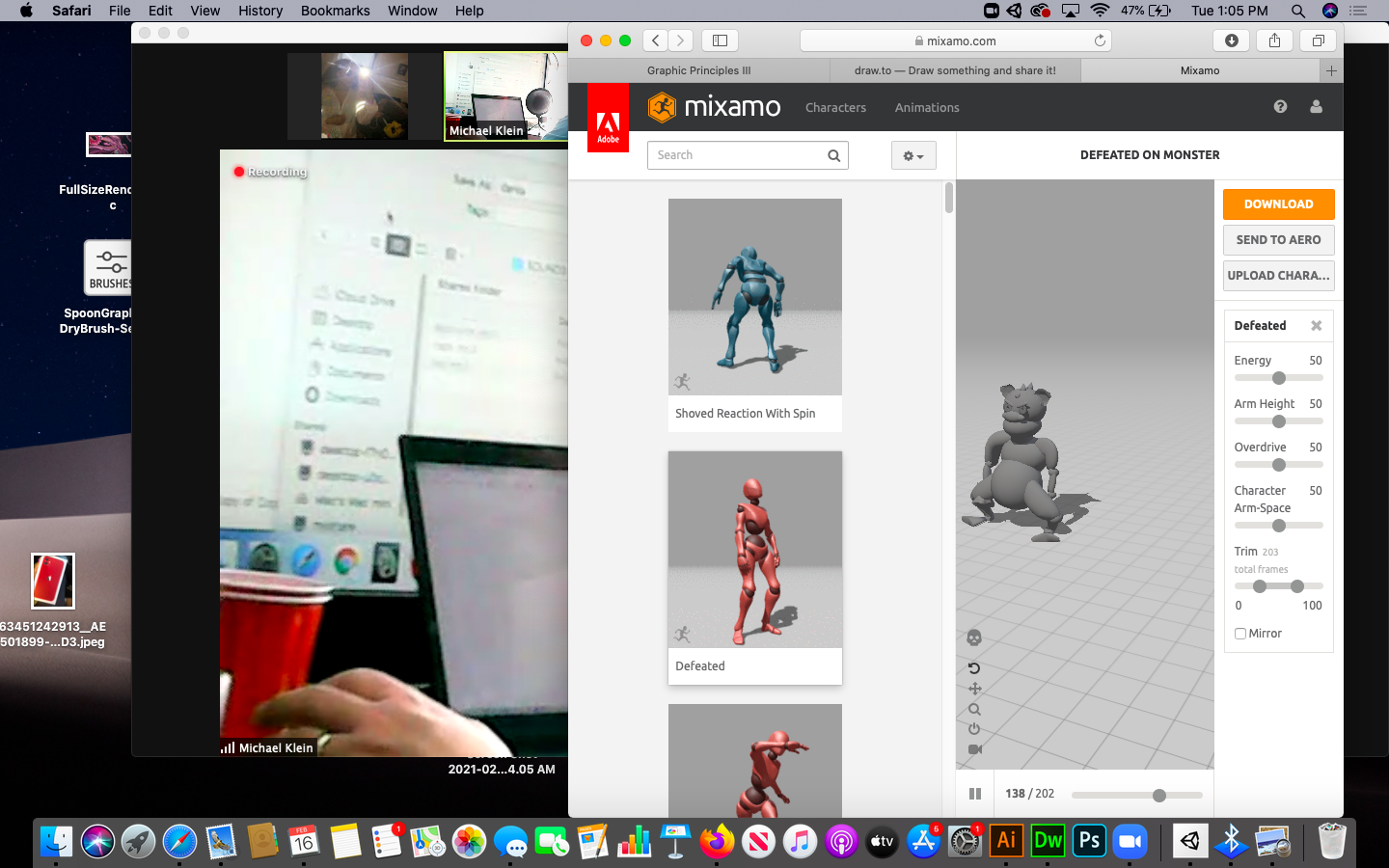Select the pan move arrows icon
This screenshot has height=868, width=1389.
click(x=974, y=689)
